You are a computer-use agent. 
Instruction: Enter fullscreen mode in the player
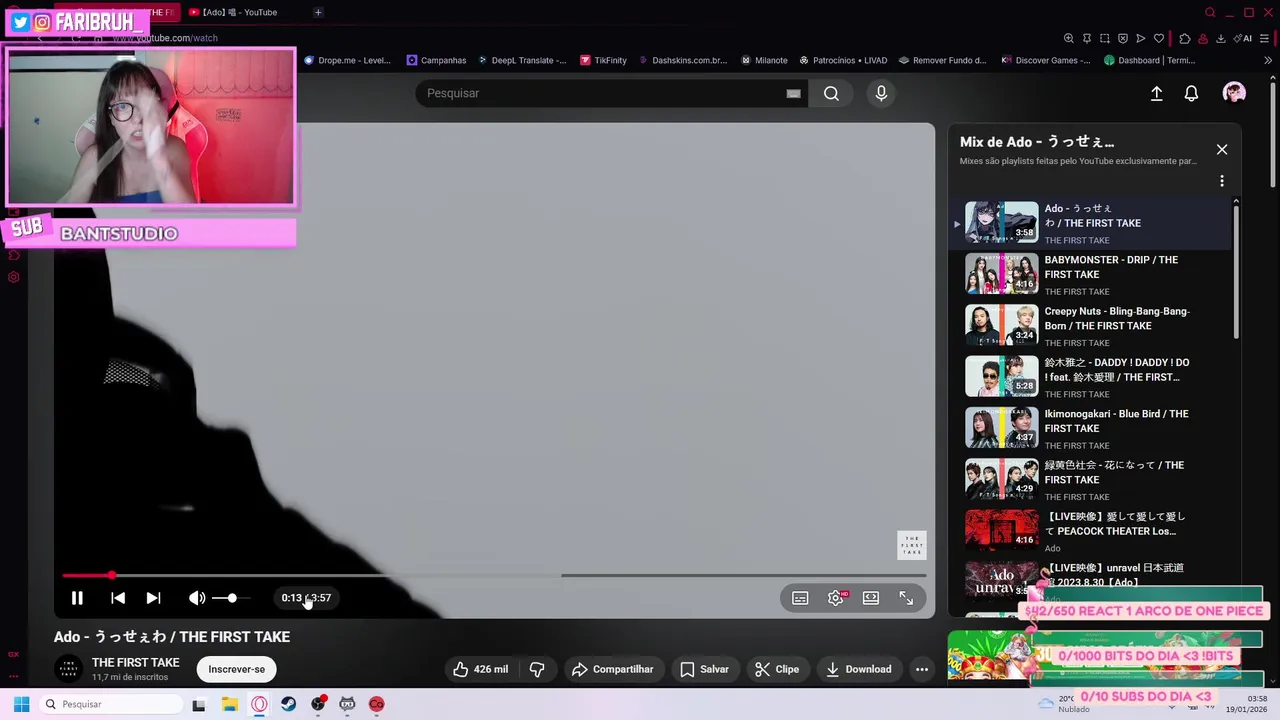906,598
